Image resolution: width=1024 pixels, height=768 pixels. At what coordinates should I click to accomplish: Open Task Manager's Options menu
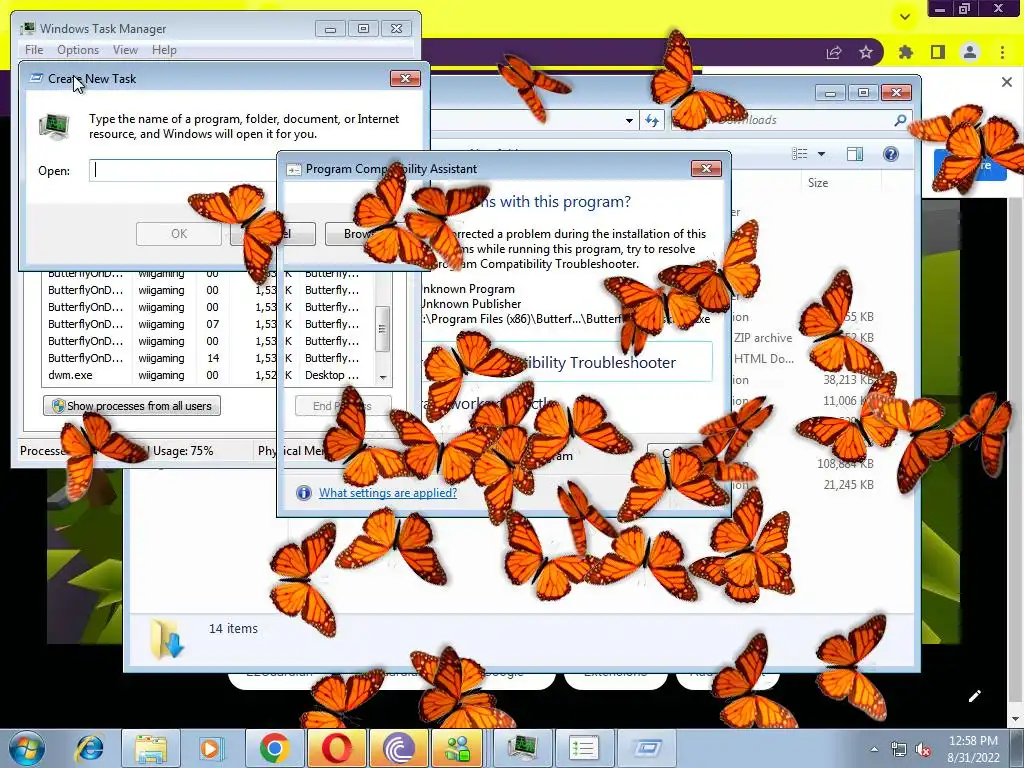pyautogui.click(x=78, y=50)
